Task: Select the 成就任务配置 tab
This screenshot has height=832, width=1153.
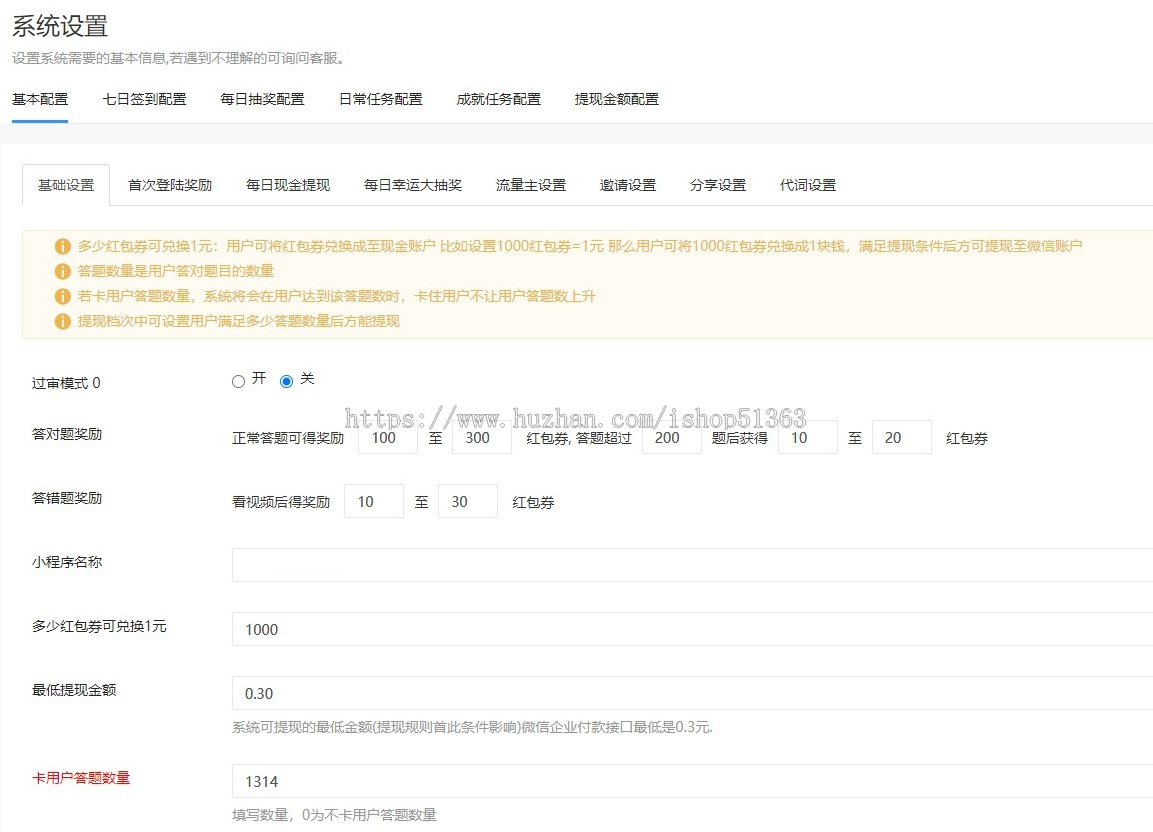Action: [499, 99]
